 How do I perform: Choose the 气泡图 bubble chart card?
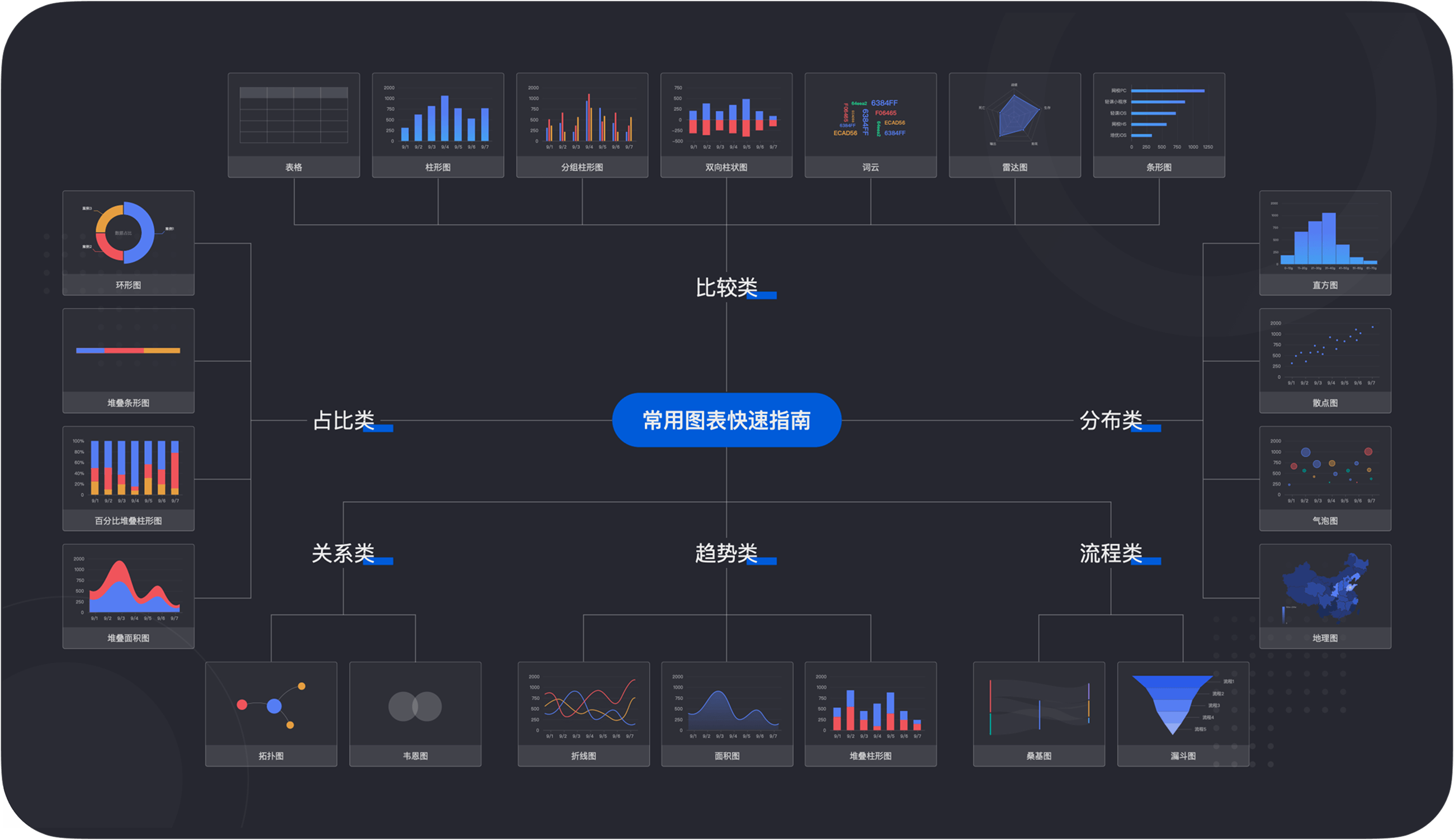(1325, 478)
